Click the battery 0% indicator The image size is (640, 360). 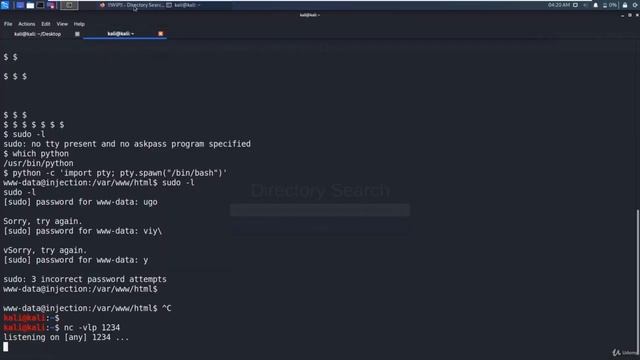(x=610, y=5)
